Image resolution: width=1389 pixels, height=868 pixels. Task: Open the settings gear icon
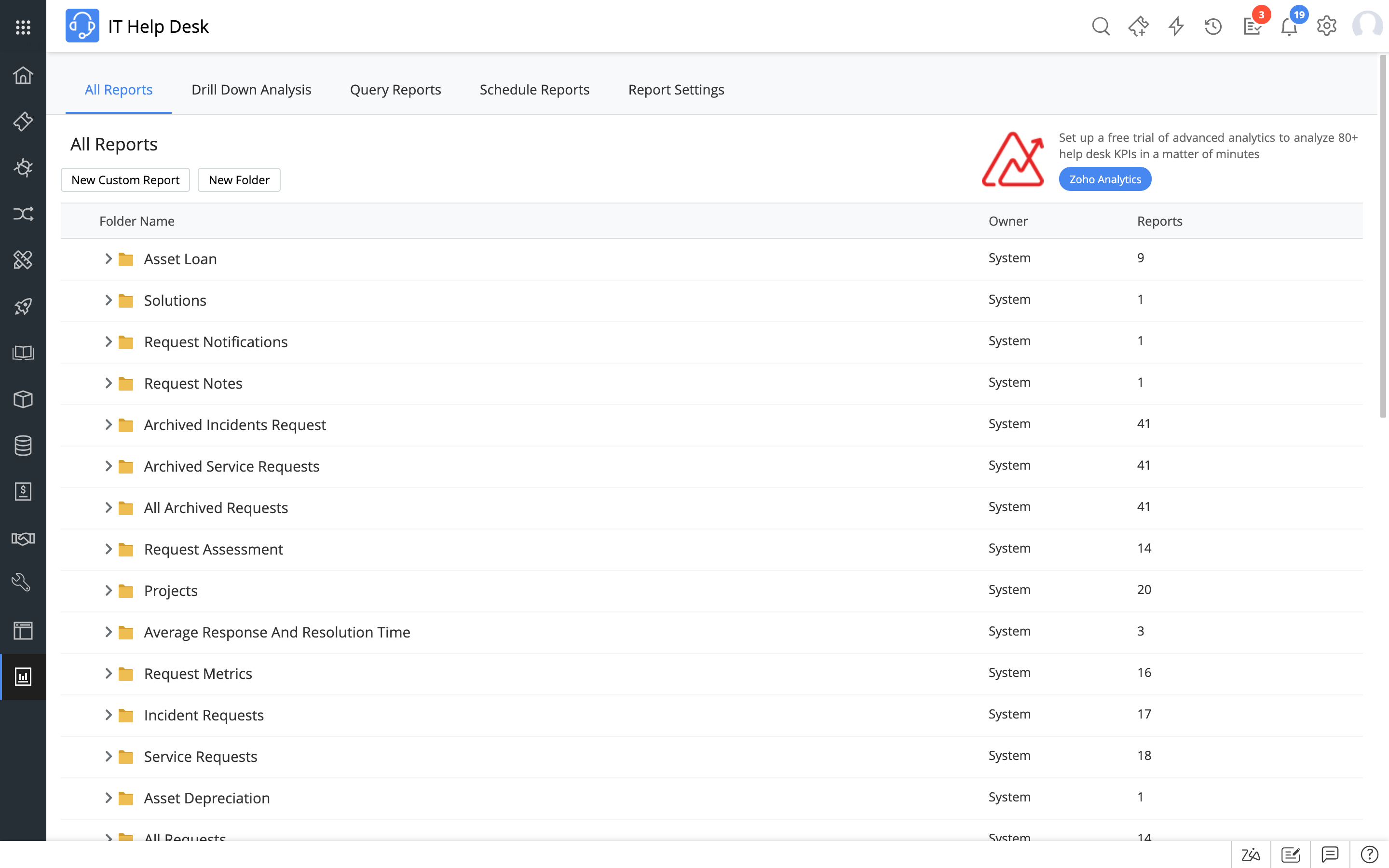click(x=1326, y=25)
